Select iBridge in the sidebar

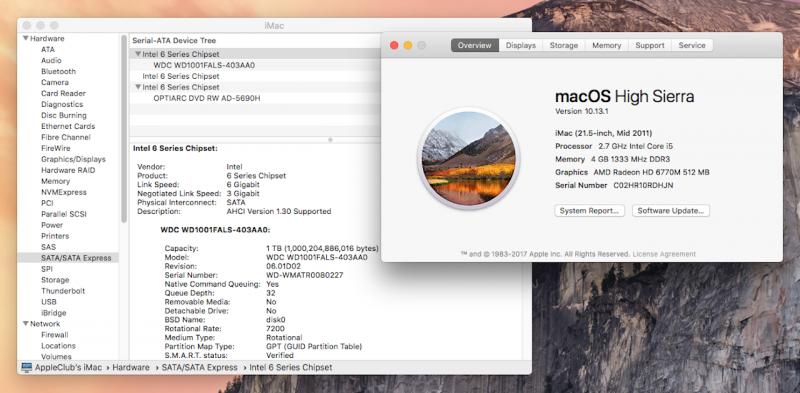(x=54, y=313)
